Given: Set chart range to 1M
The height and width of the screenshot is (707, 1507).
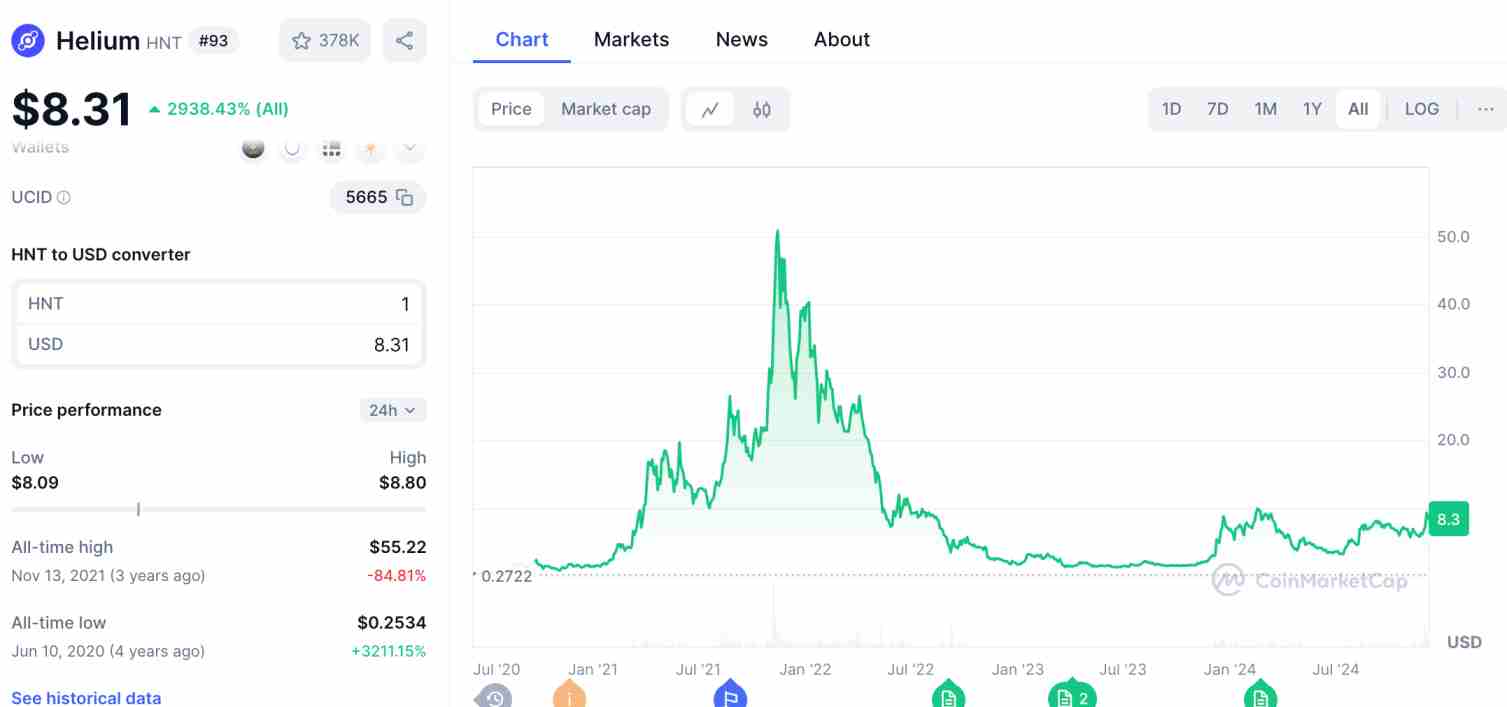Looking at the screenshot, I should pyautogui.click(x=1265, y=109).
